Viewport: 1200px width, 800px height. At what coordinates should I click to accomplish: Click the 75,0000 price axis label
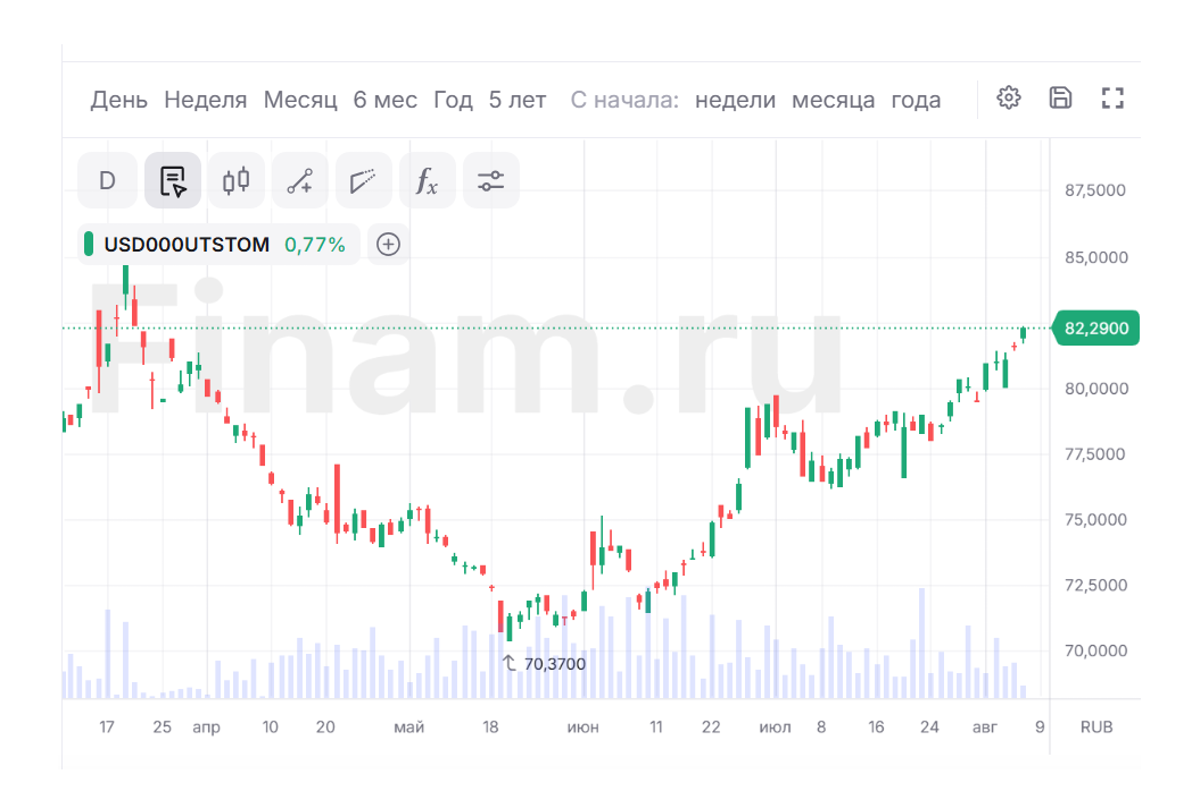(x=1097, y=519)
